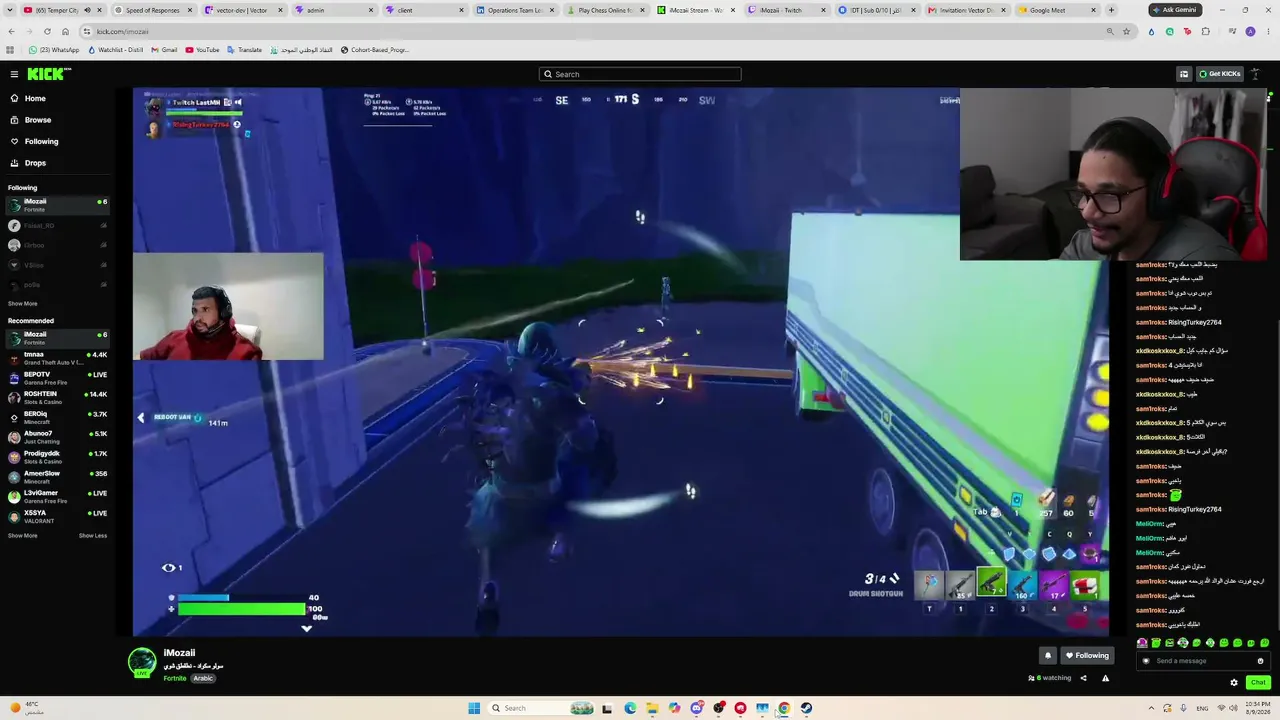
Task: Open the emote picker in chat input
Action: 1260,661
